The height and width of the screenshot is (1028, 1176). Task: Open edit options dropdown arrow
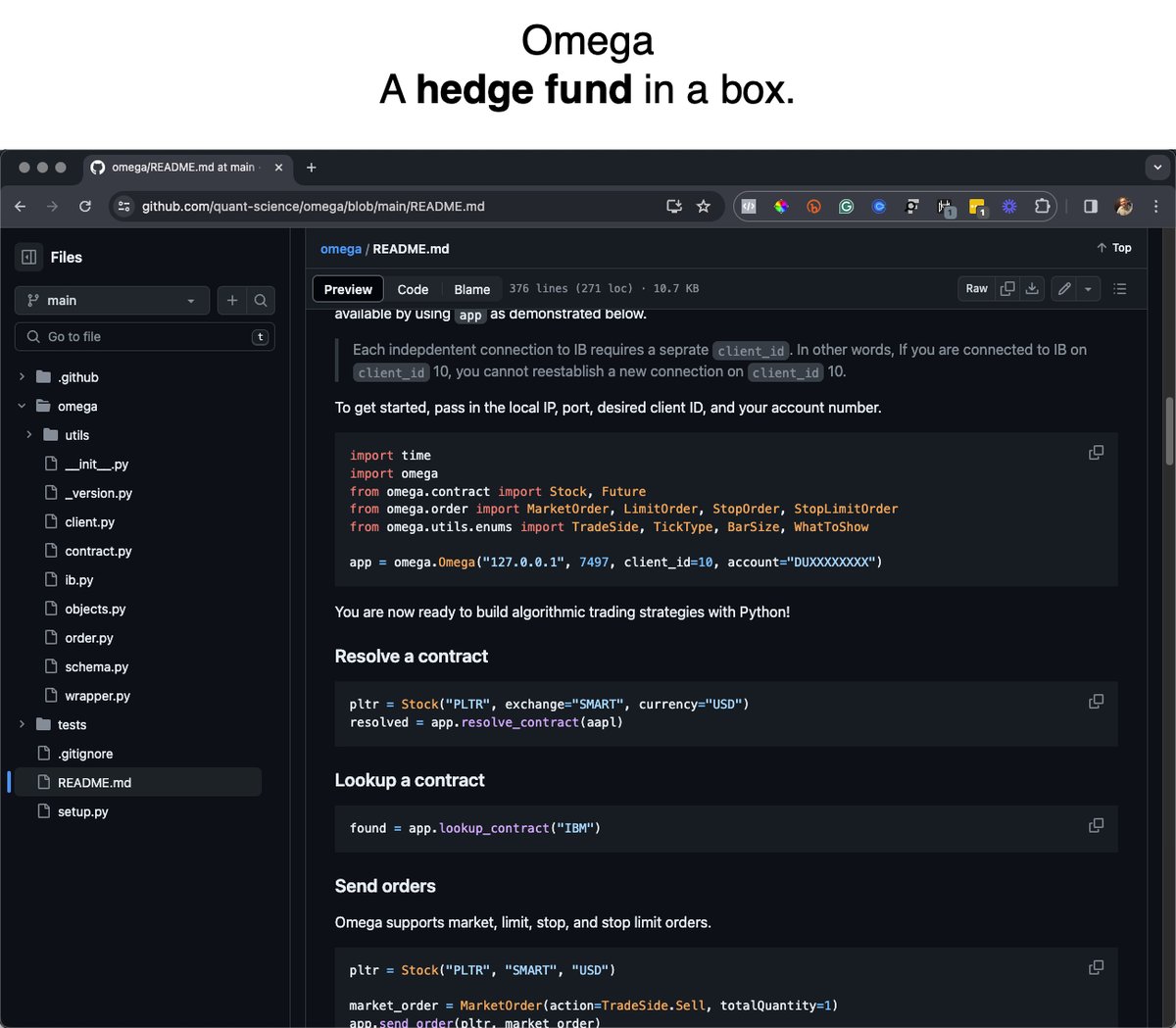(1089, 288)
